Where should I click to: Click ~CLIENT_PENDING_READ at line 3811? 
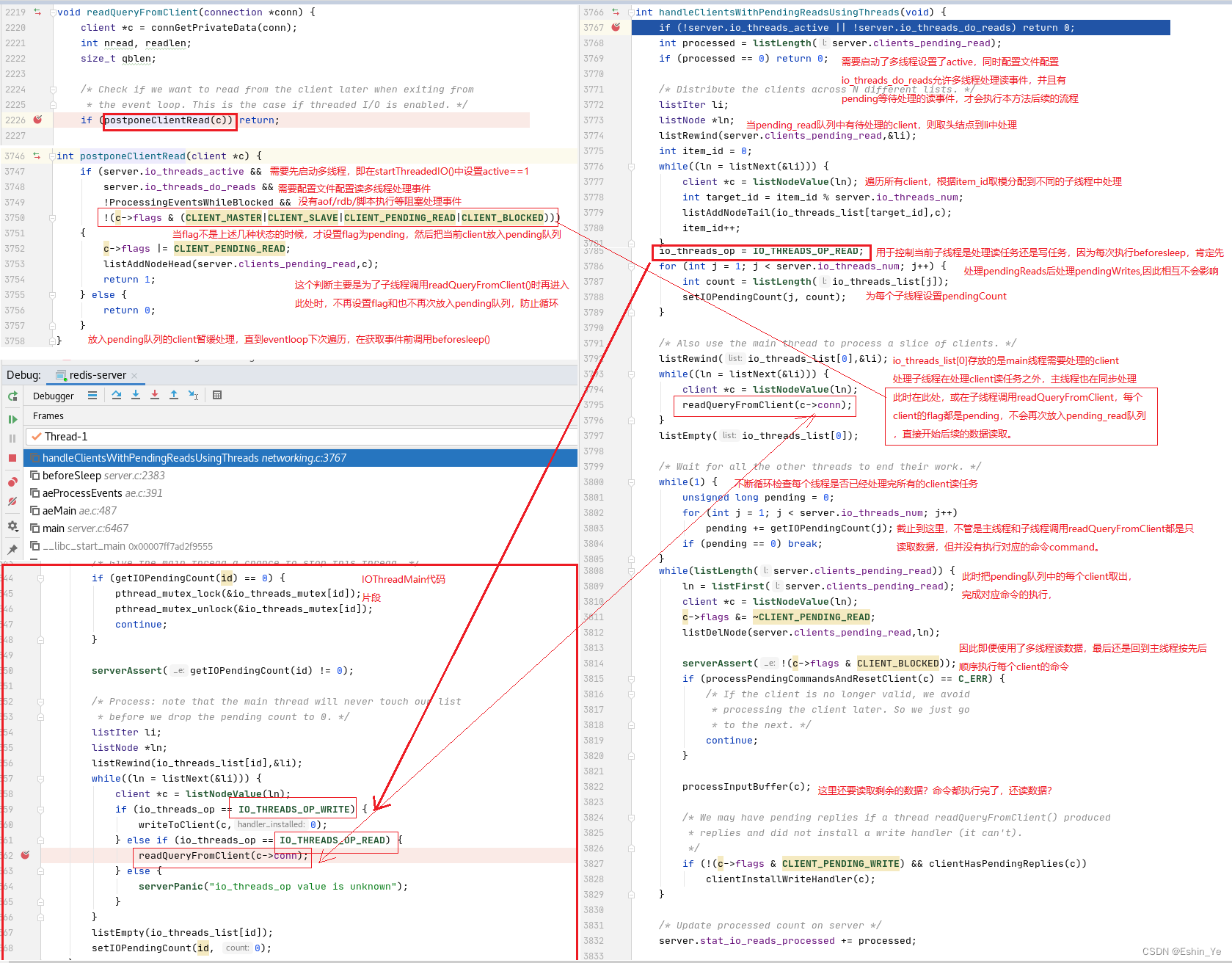click(813, 617)
